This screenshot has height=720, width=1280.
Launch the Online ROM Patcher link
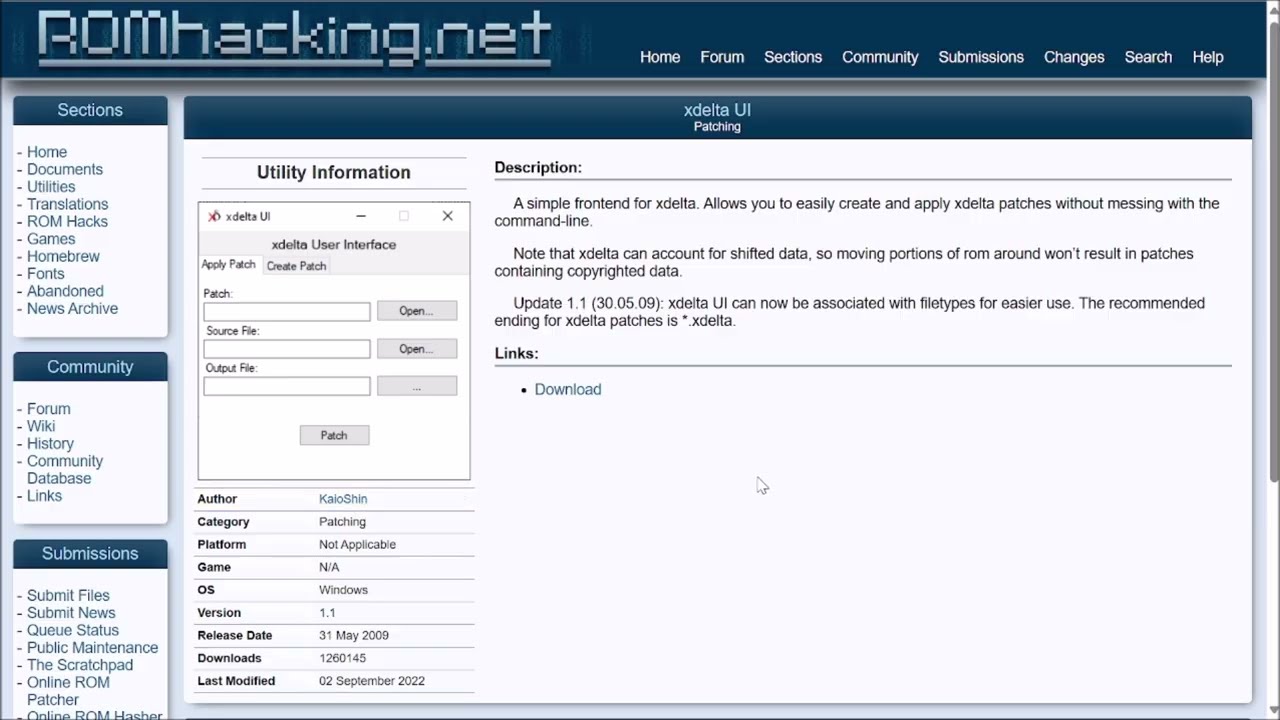(68, 691)
